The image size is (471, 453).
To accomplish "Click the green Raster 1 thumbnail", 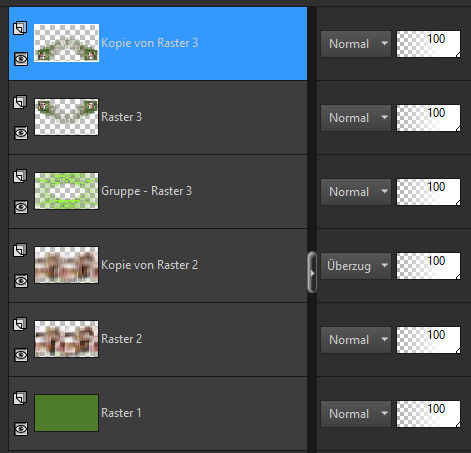I will tap(66, 413).
